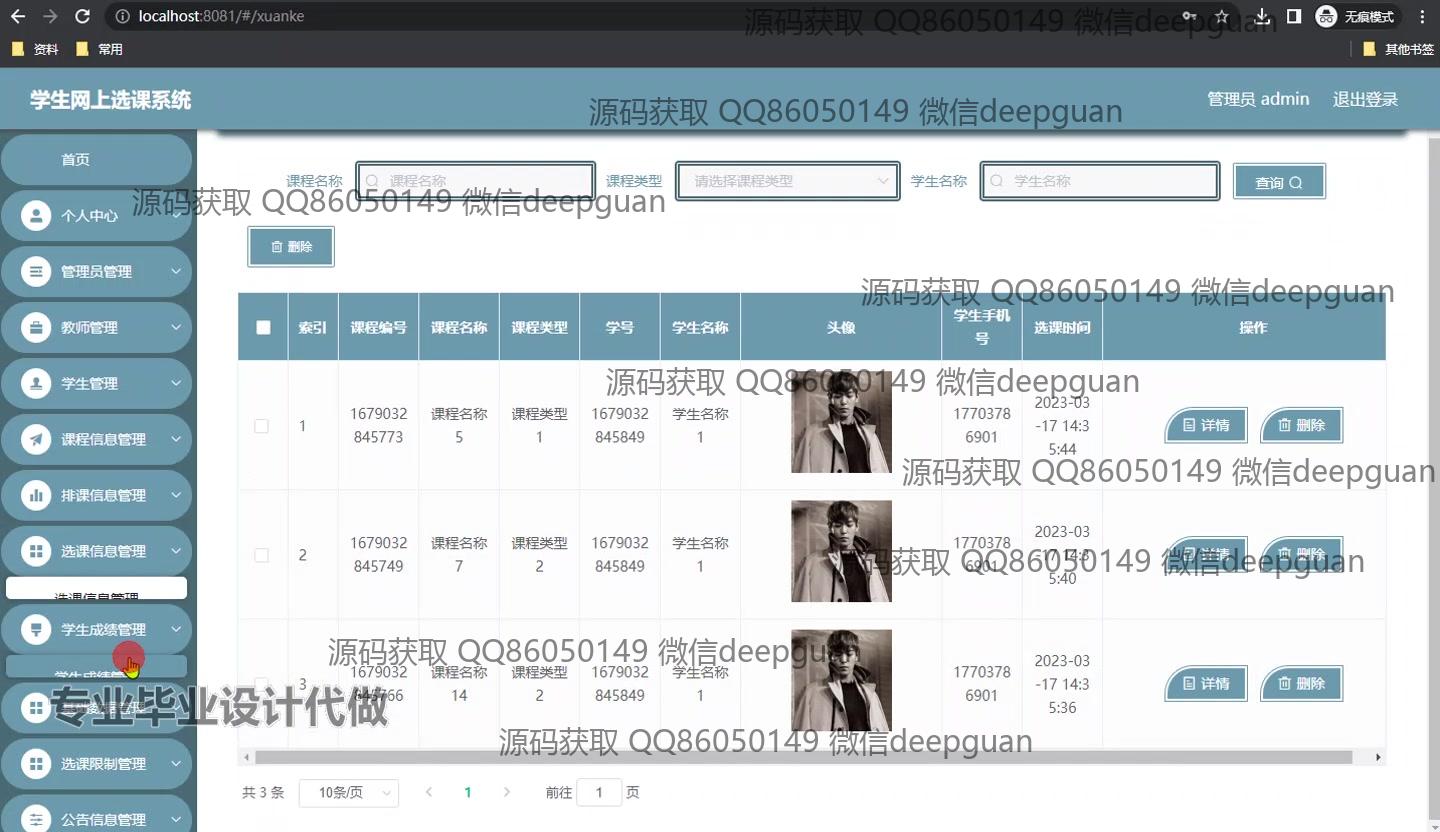Click the horizontal scrollbar right arrow
This screenshot has height=832, width=1440.
coord(1379,757)
